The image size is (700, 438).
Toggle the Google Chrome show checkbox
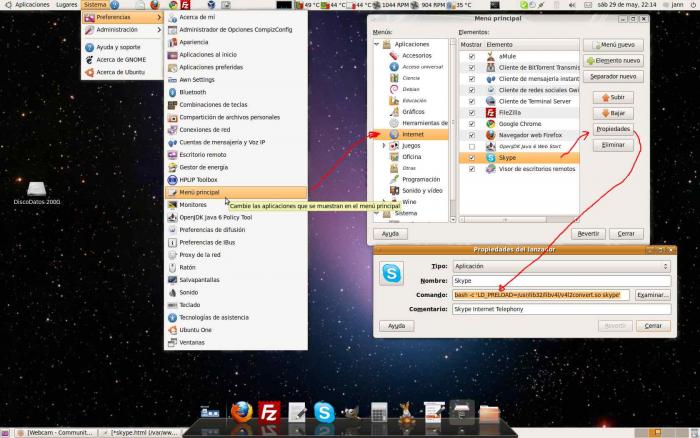click(472, 124)
